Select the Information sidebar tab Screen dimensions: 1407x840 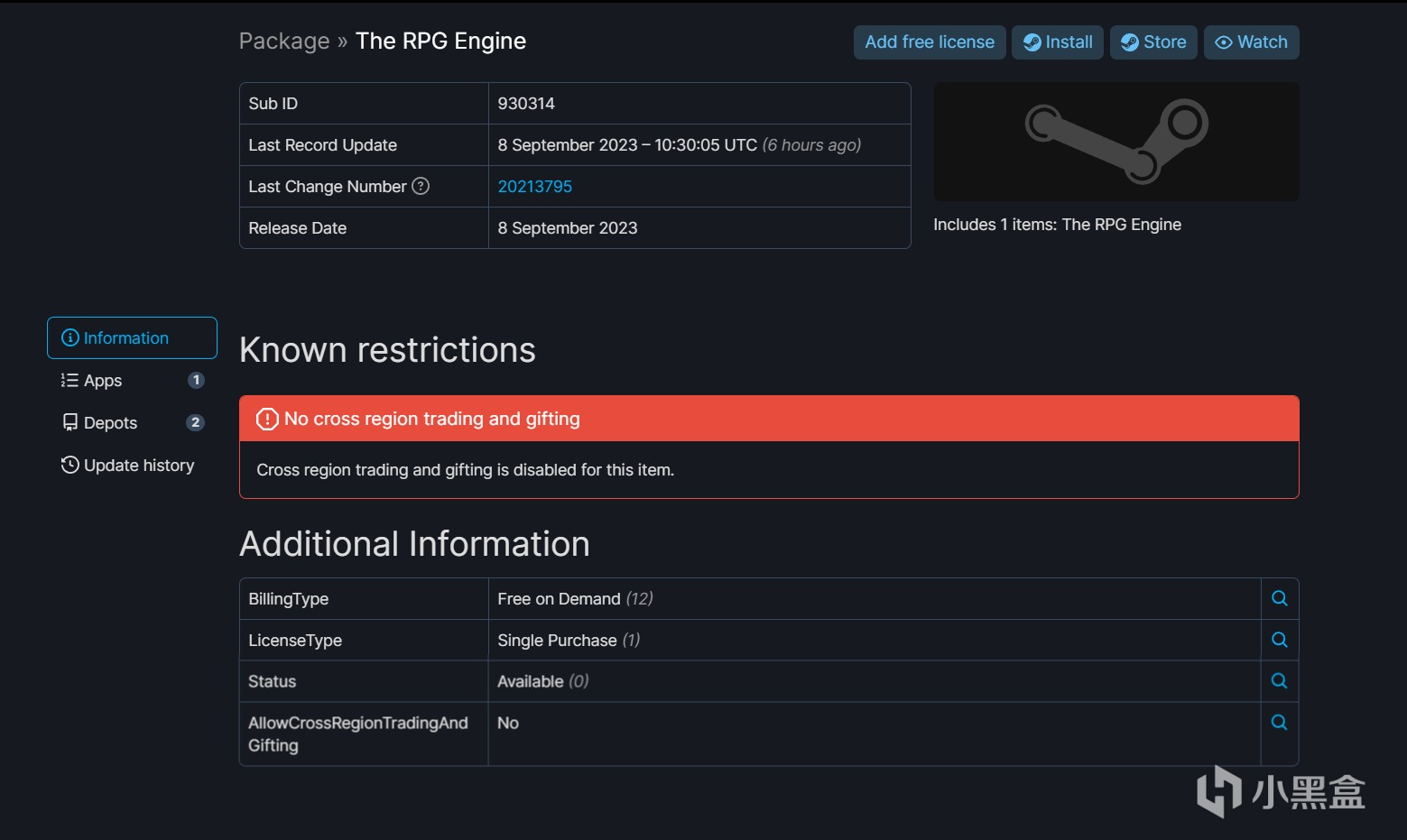[x=132, y=337]
